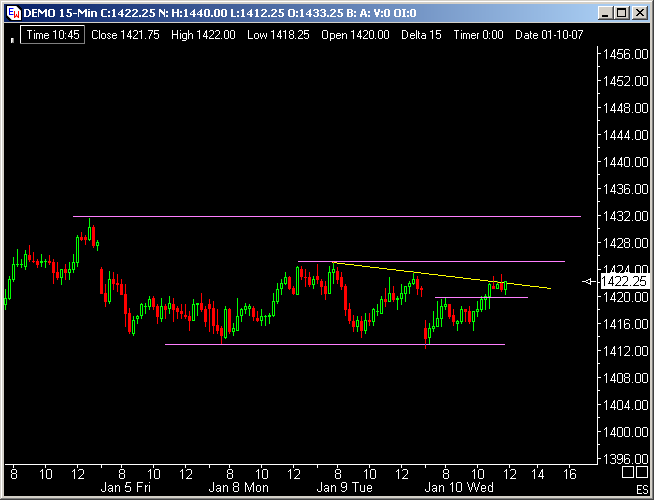Click the 14 hour label on time axis
The height and width of the screenshot is (500, 654).
[x=538, y=474]
